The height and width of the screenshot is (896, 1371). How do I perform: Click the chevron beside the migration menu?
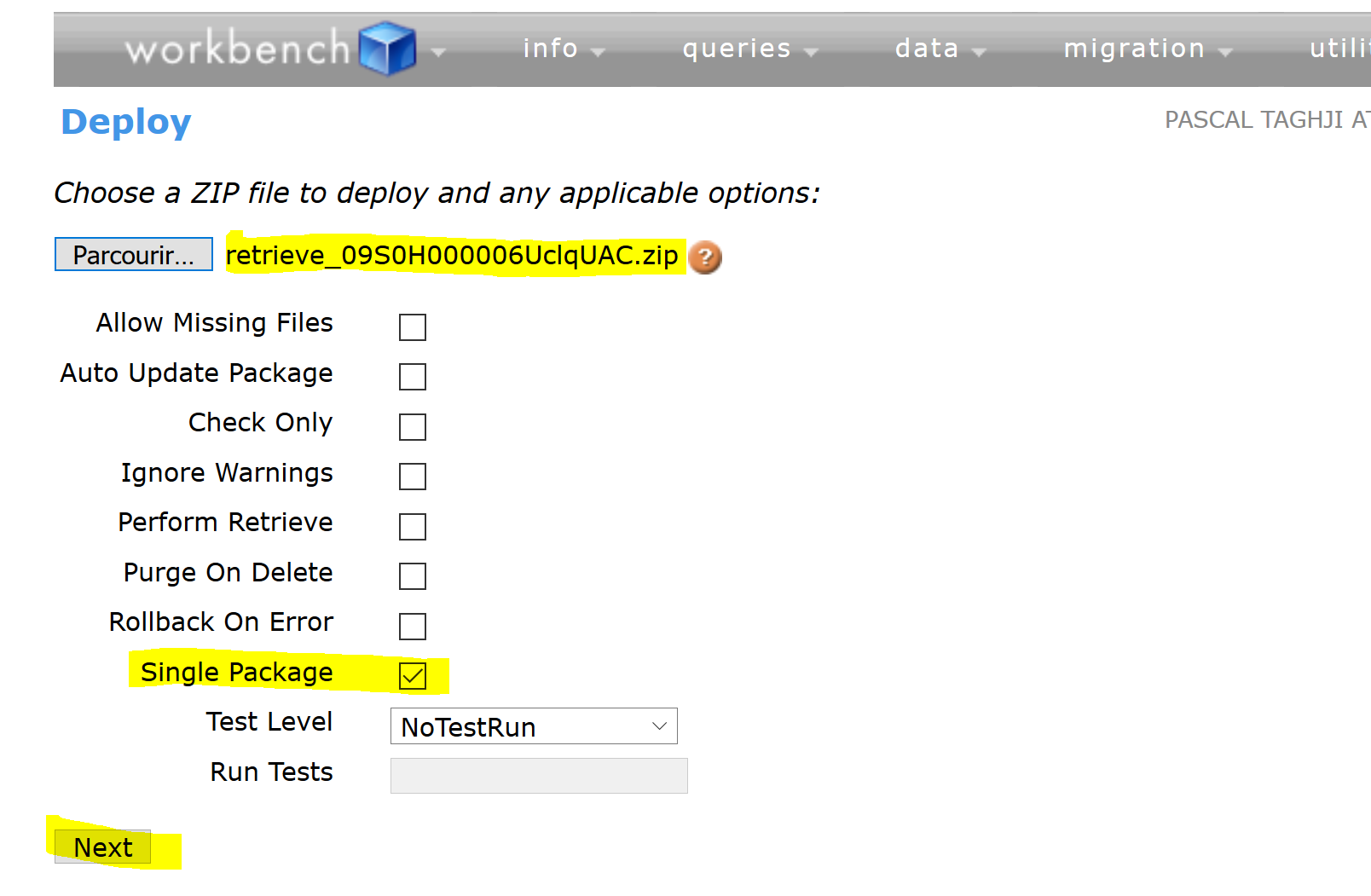(1225, 51)
